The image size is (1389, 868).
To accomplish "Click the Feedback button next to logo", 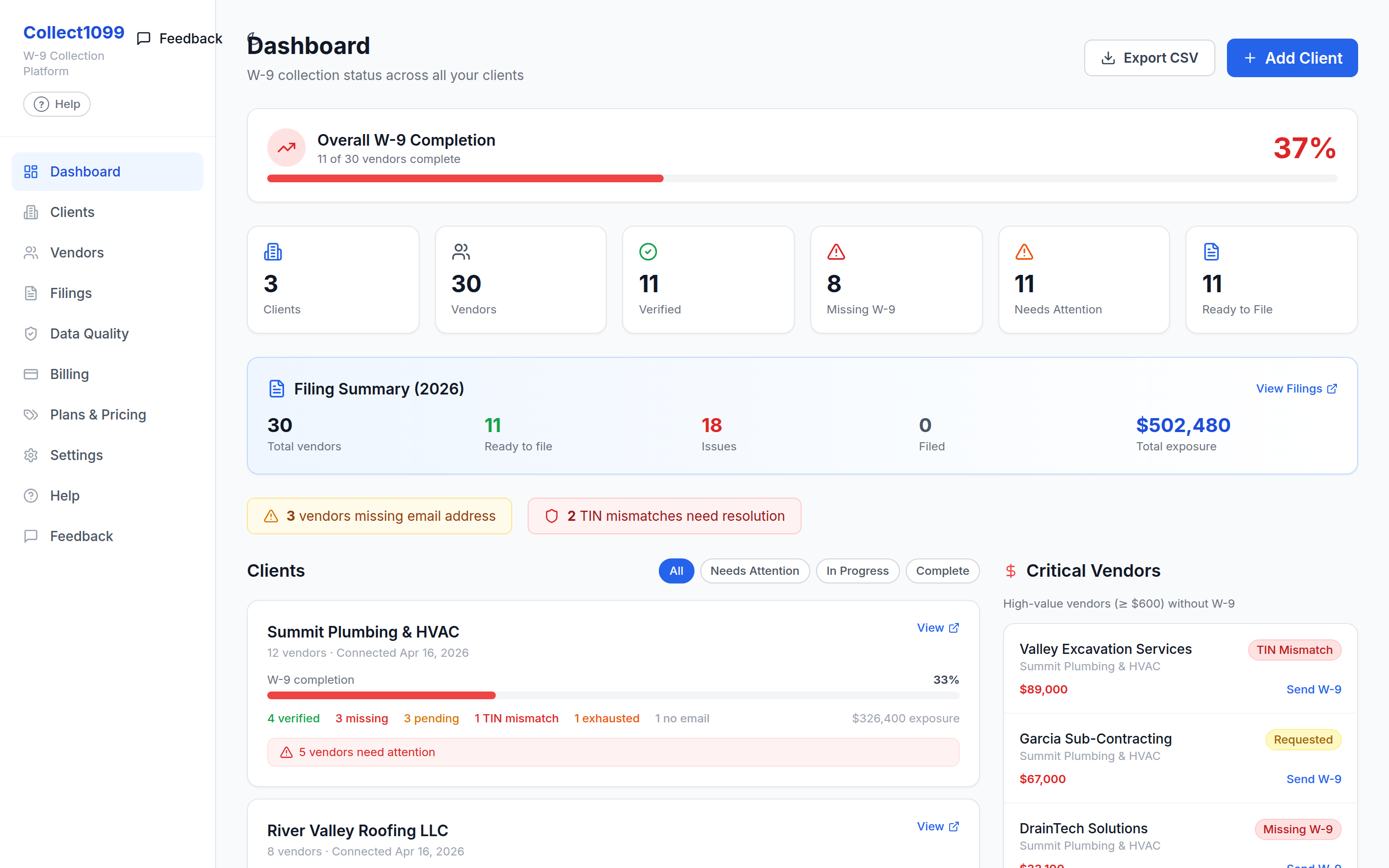I will click(179, 39).
